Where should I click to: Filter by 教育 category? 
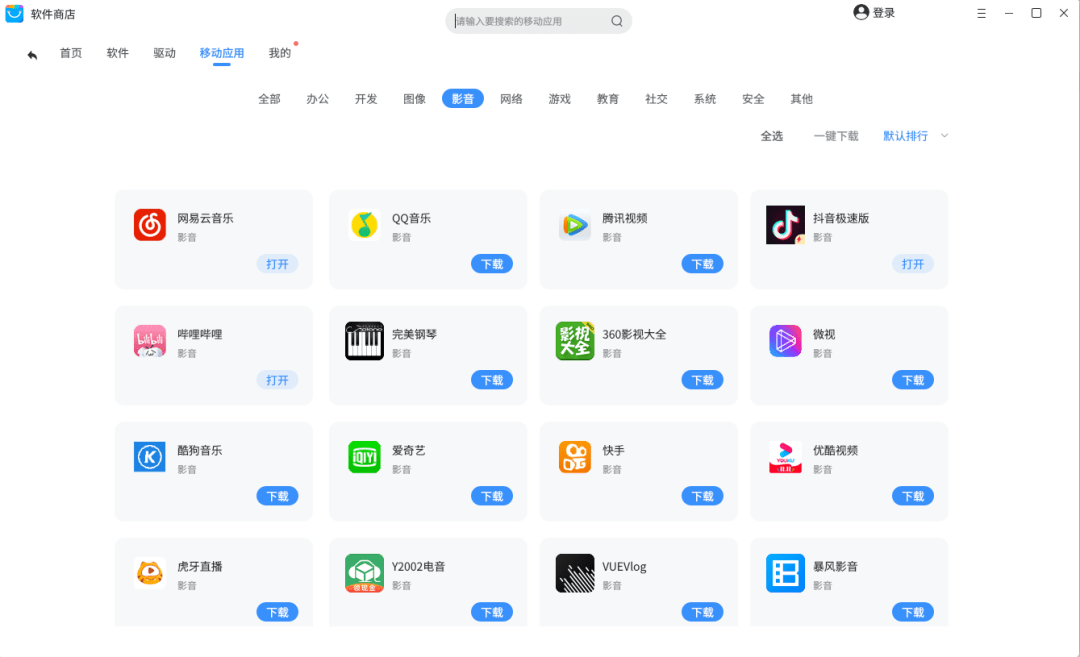click(608, 99)
